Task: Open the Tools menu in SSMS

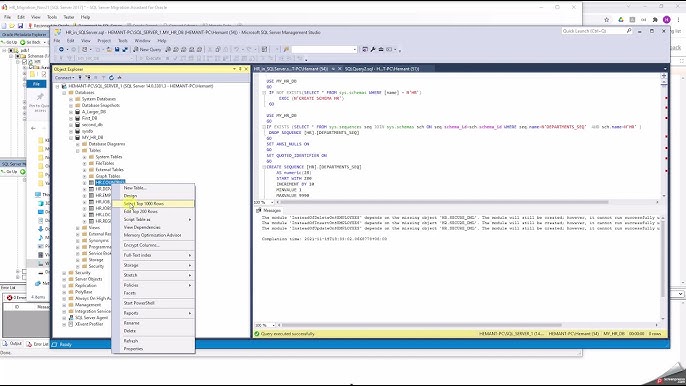Action: point(123,41)
